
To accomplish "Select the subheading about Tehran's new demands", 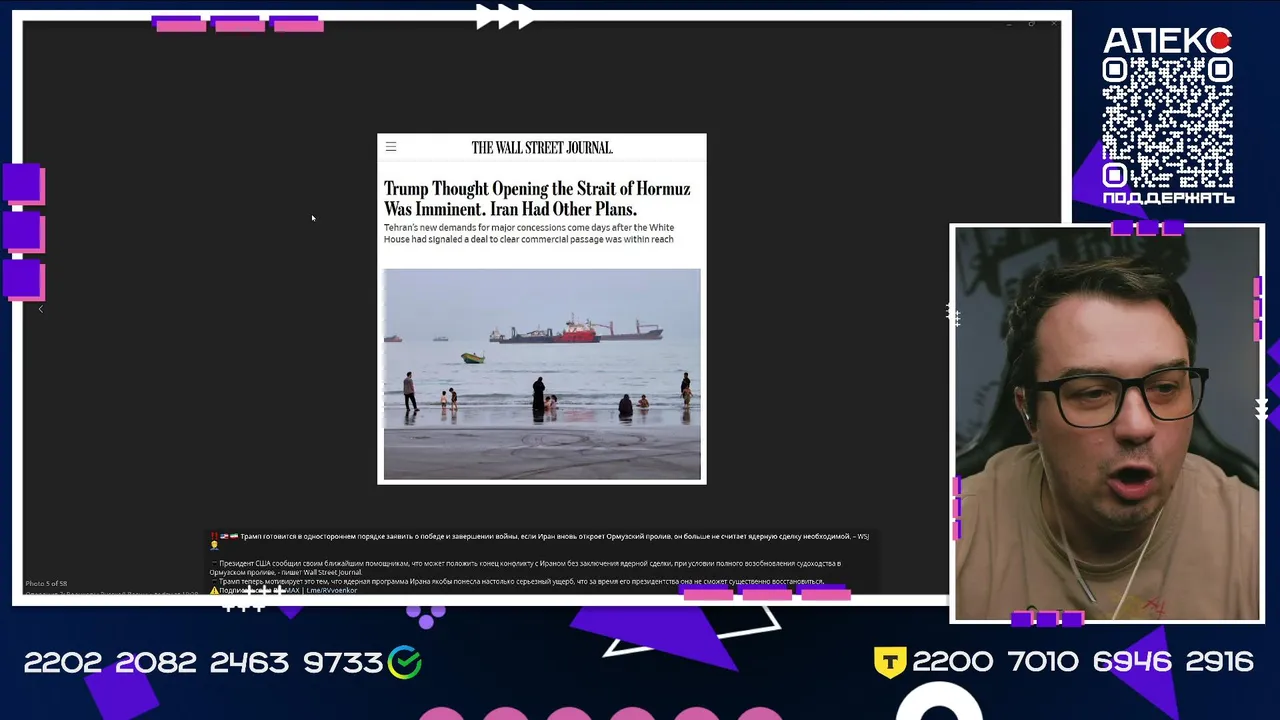I will point(529,234).
